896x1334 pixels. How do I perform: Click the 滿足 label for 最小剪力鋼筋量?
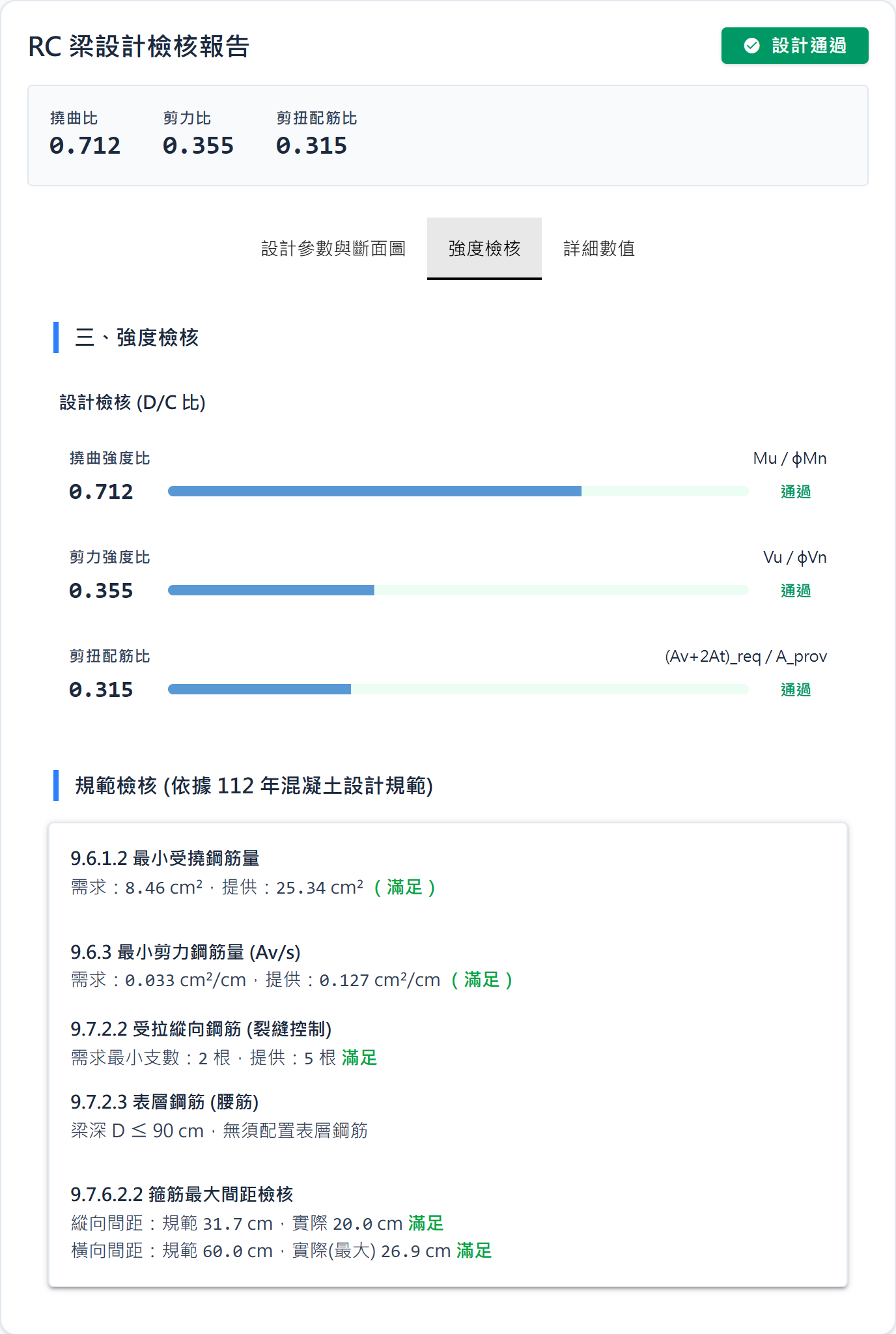click(x=482, y=980)
